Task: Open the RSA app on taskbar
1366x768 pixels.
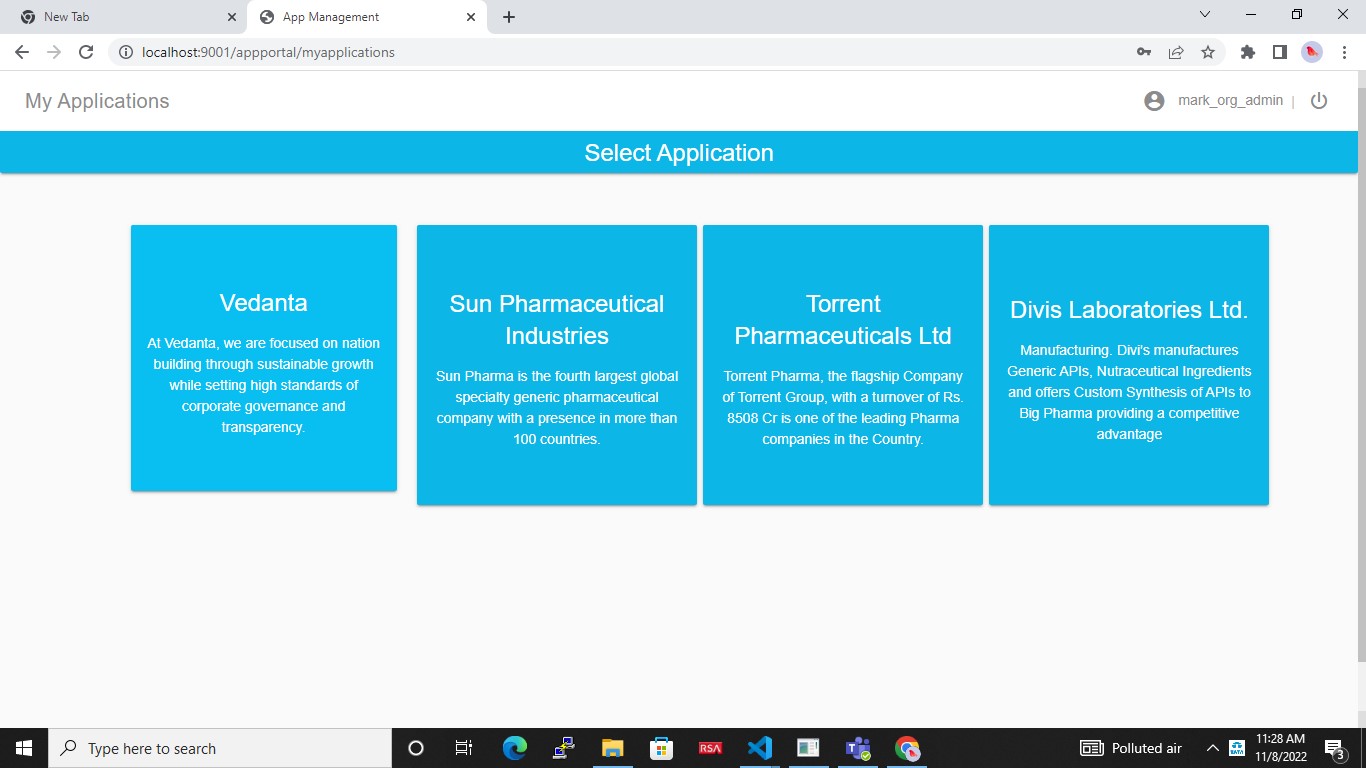Action: [710, 748]
